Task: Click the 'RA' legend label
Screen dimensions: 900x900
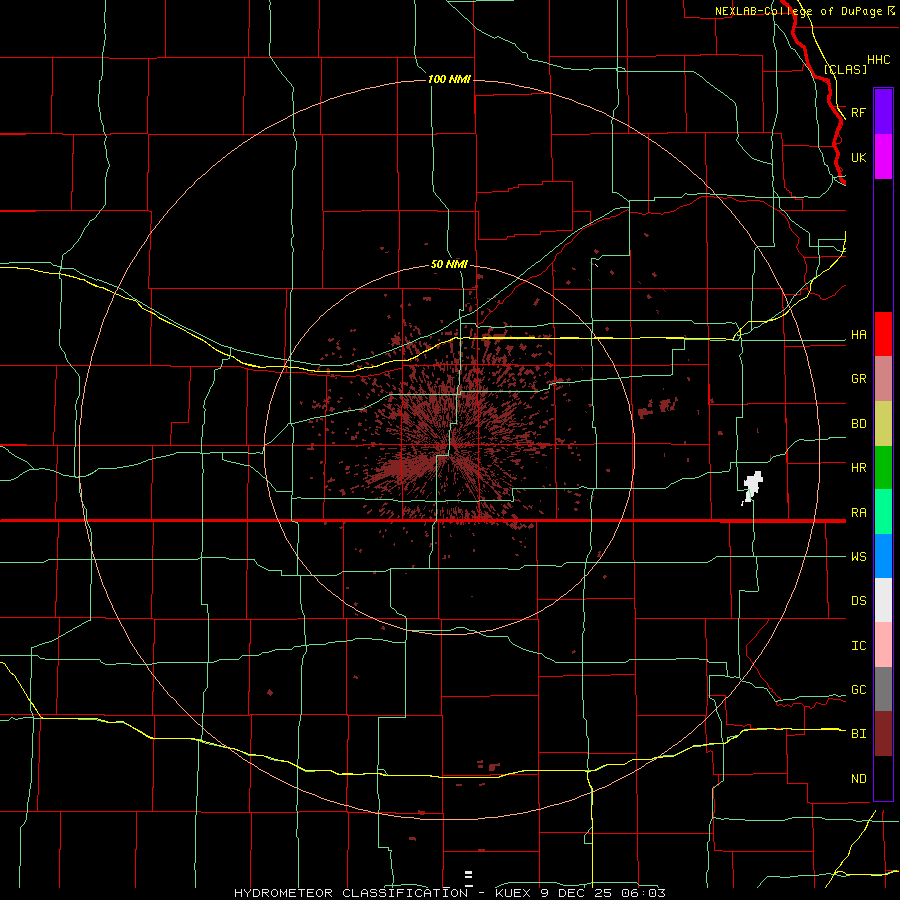Action: coord(859,513)
